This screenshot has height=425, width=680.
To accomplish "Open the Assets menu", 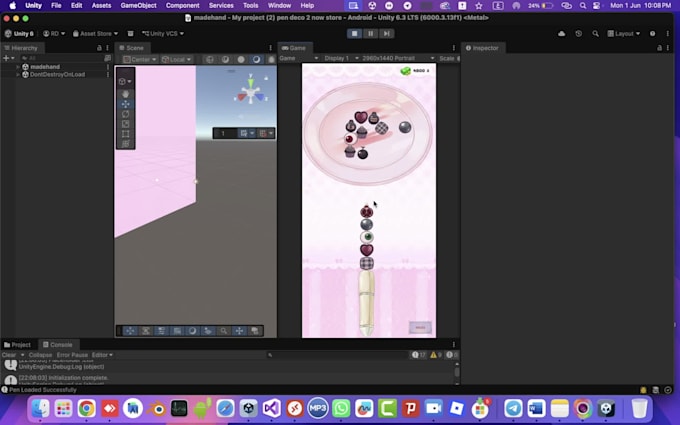I will click(x=101, y=6).
